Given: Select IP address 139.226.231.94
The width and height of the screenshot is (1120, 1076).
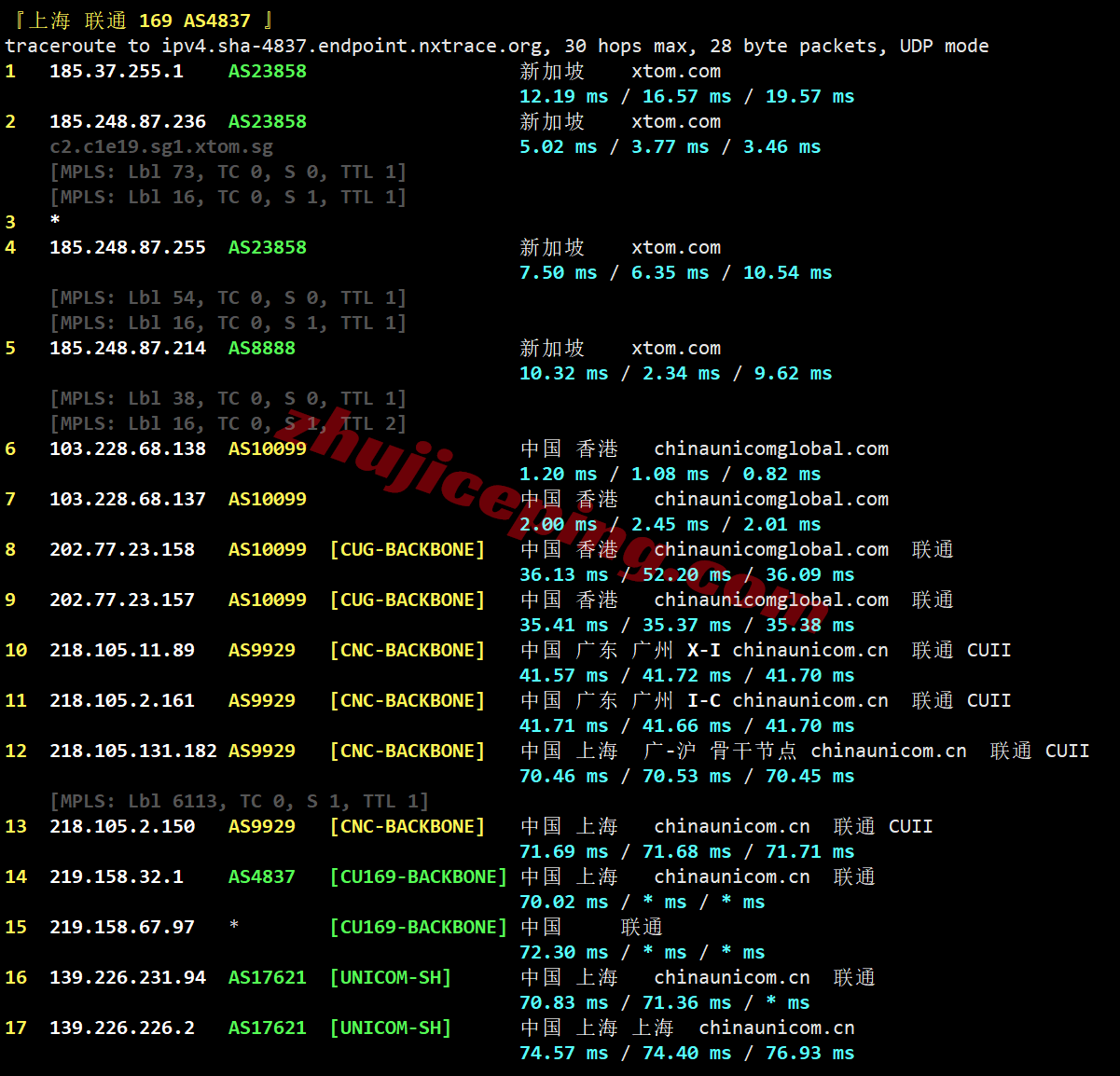Looking at the screenshot, I should pyautogui.click(x=128, y=977).
